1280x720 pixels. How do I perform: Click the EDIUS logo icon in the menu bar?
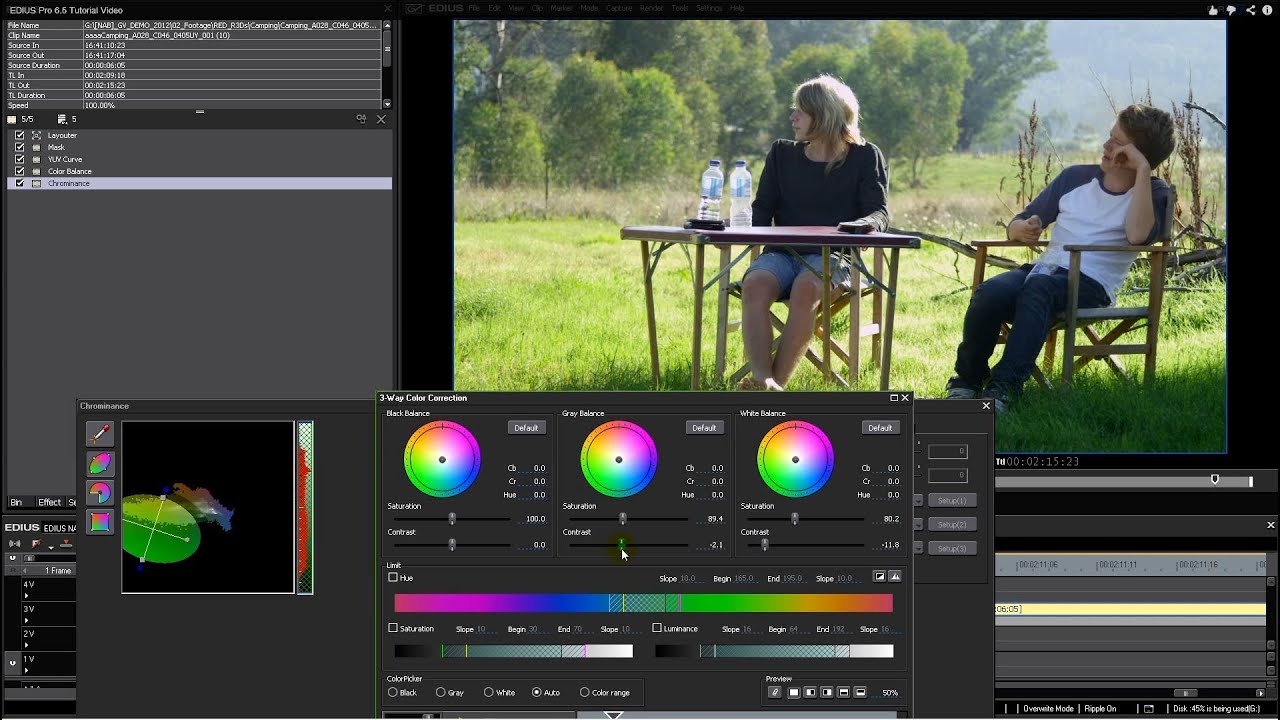[x=413, y=7]
